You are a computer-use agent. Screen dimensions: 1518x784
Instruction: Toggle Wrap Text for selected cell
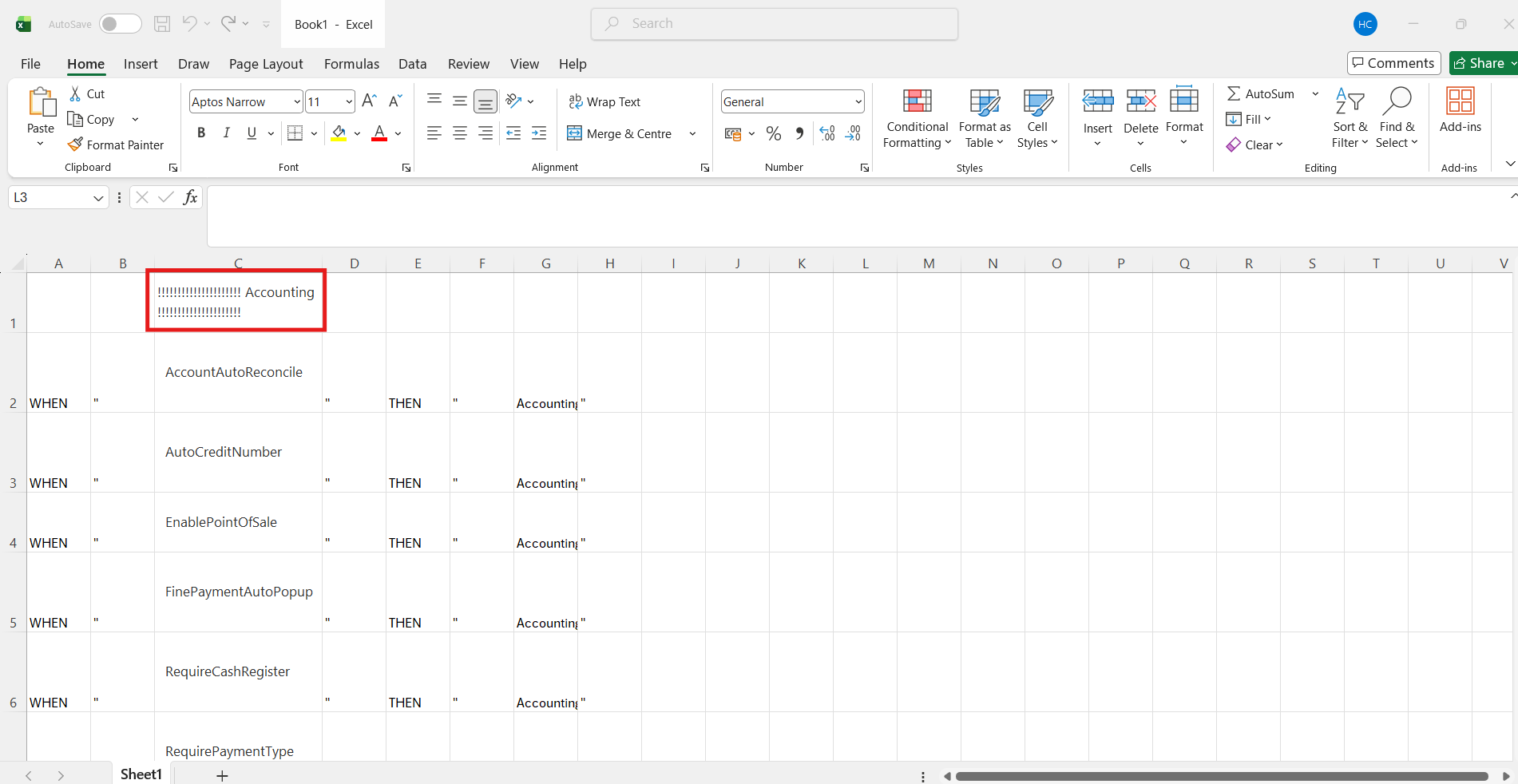click(x=604, y=101)
